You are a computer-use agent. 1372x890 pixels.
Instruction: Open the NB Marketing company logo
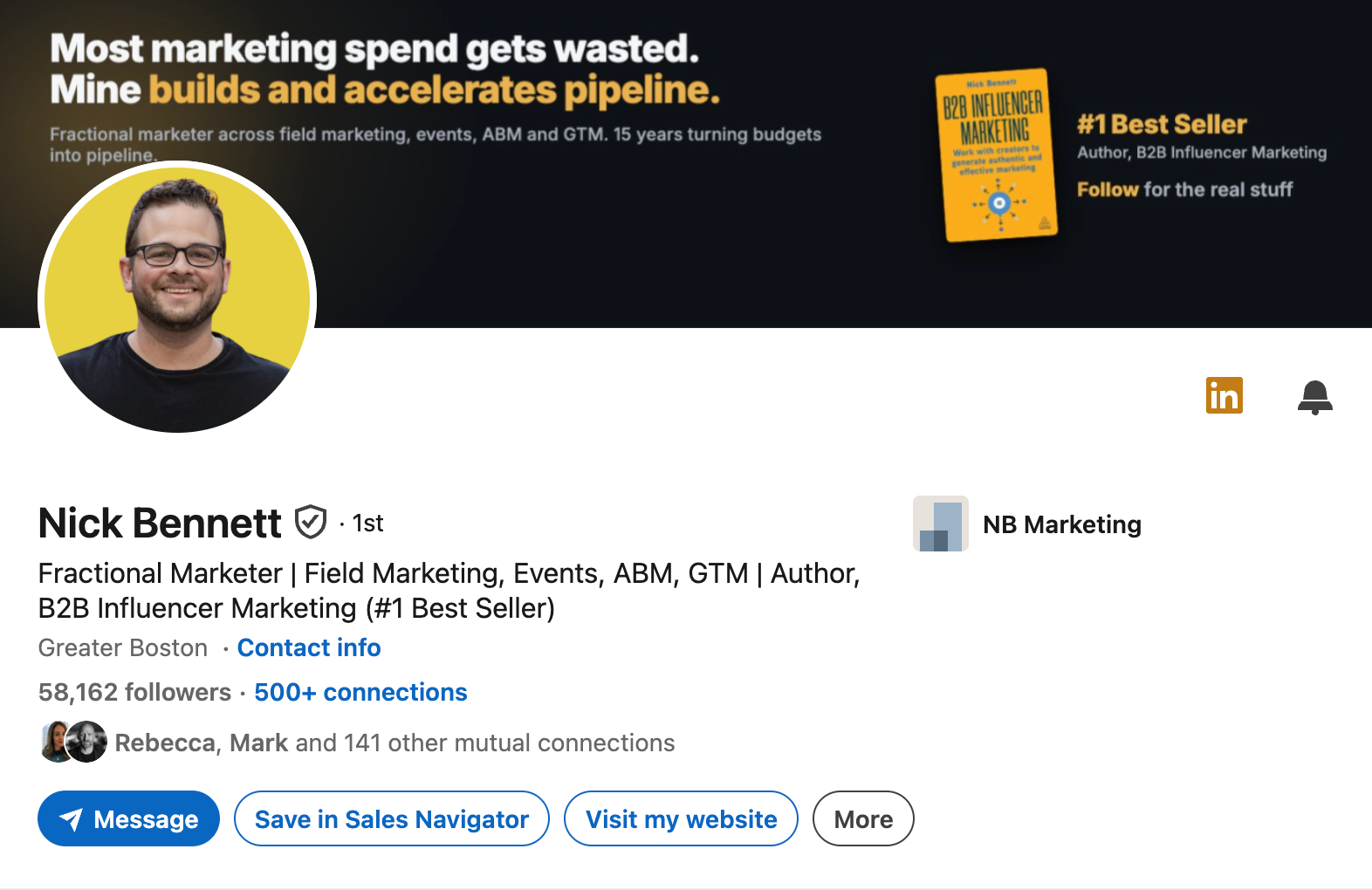[940, 524]
